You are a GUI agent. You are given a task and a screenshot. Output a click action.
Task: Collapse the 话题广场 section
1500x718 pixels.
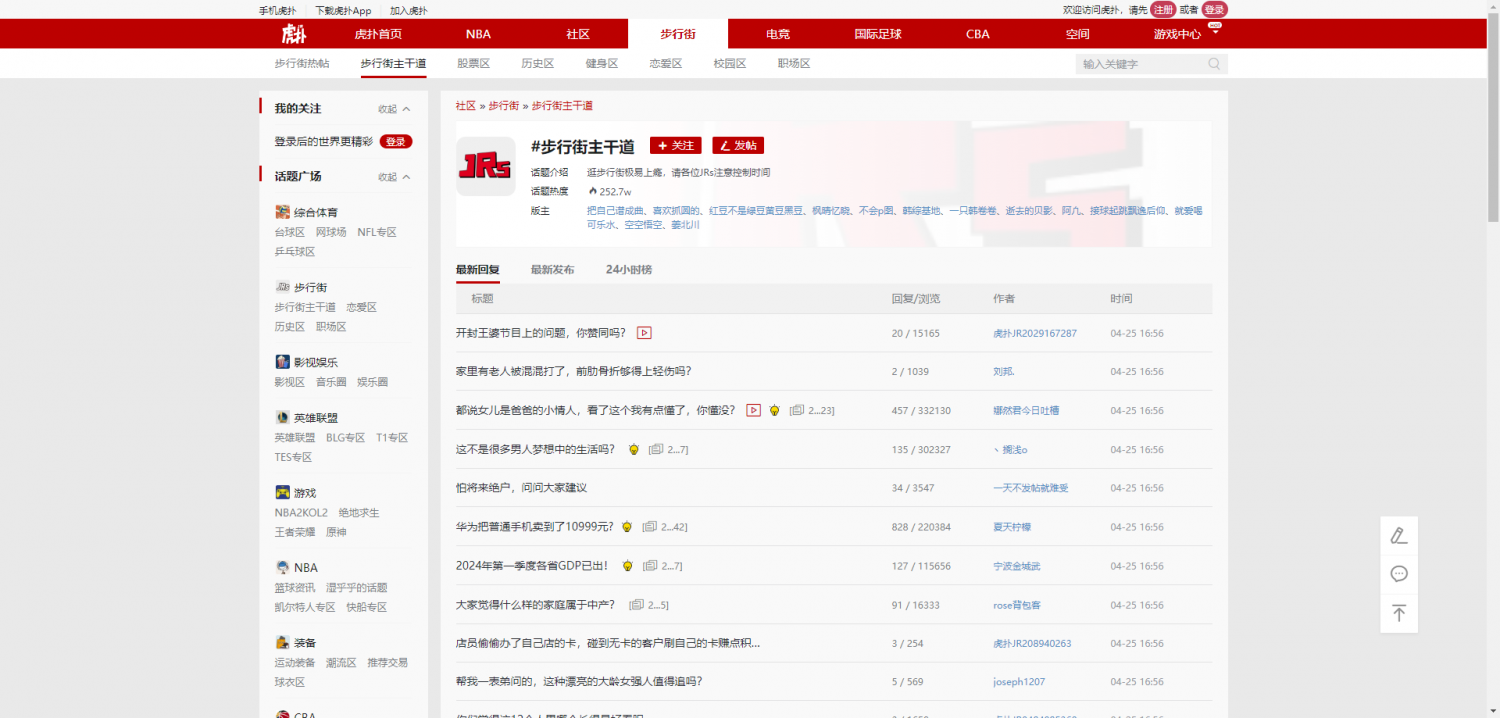pos(394,177)
